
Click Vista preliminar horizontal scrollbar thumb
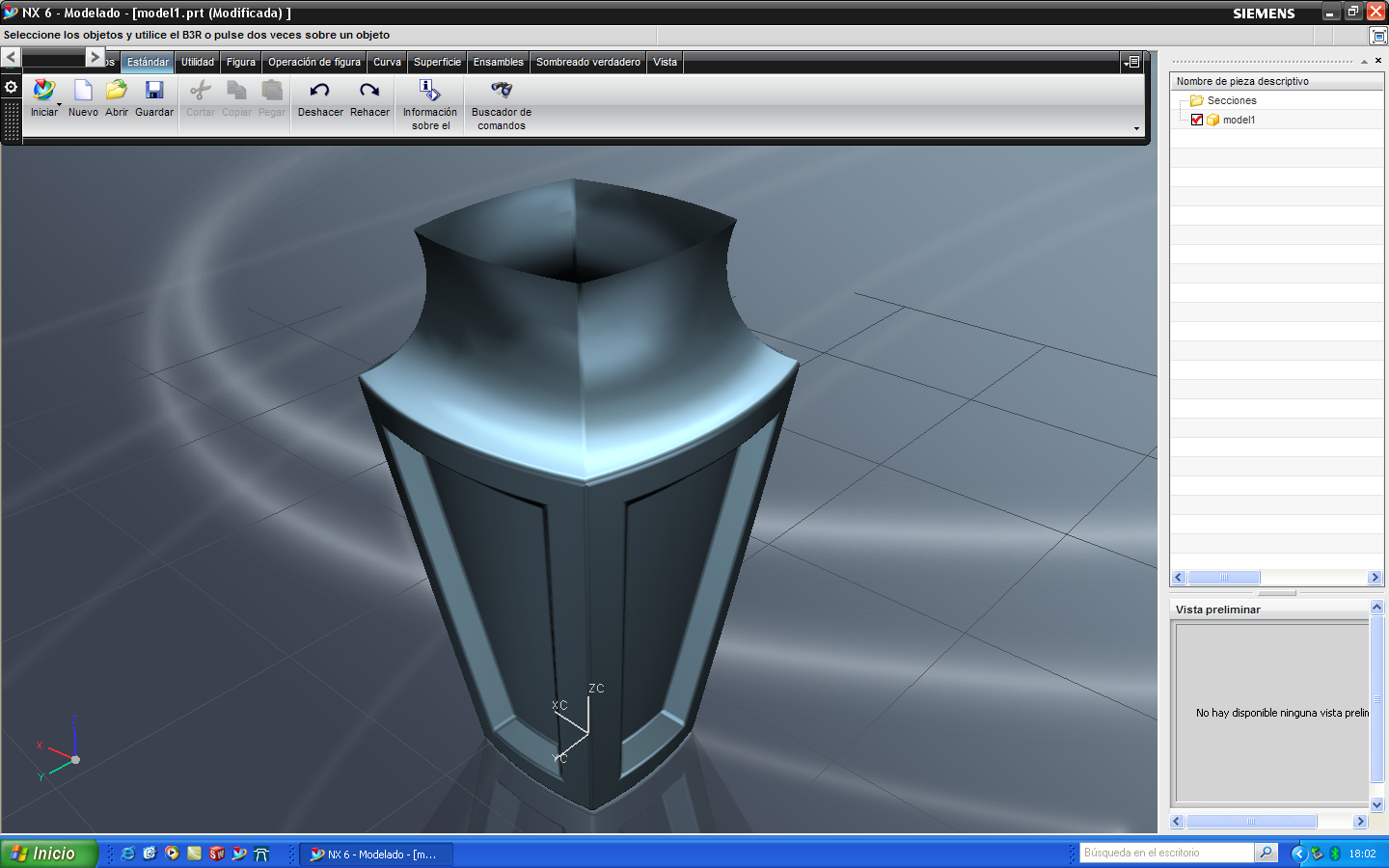(1251, 822)
